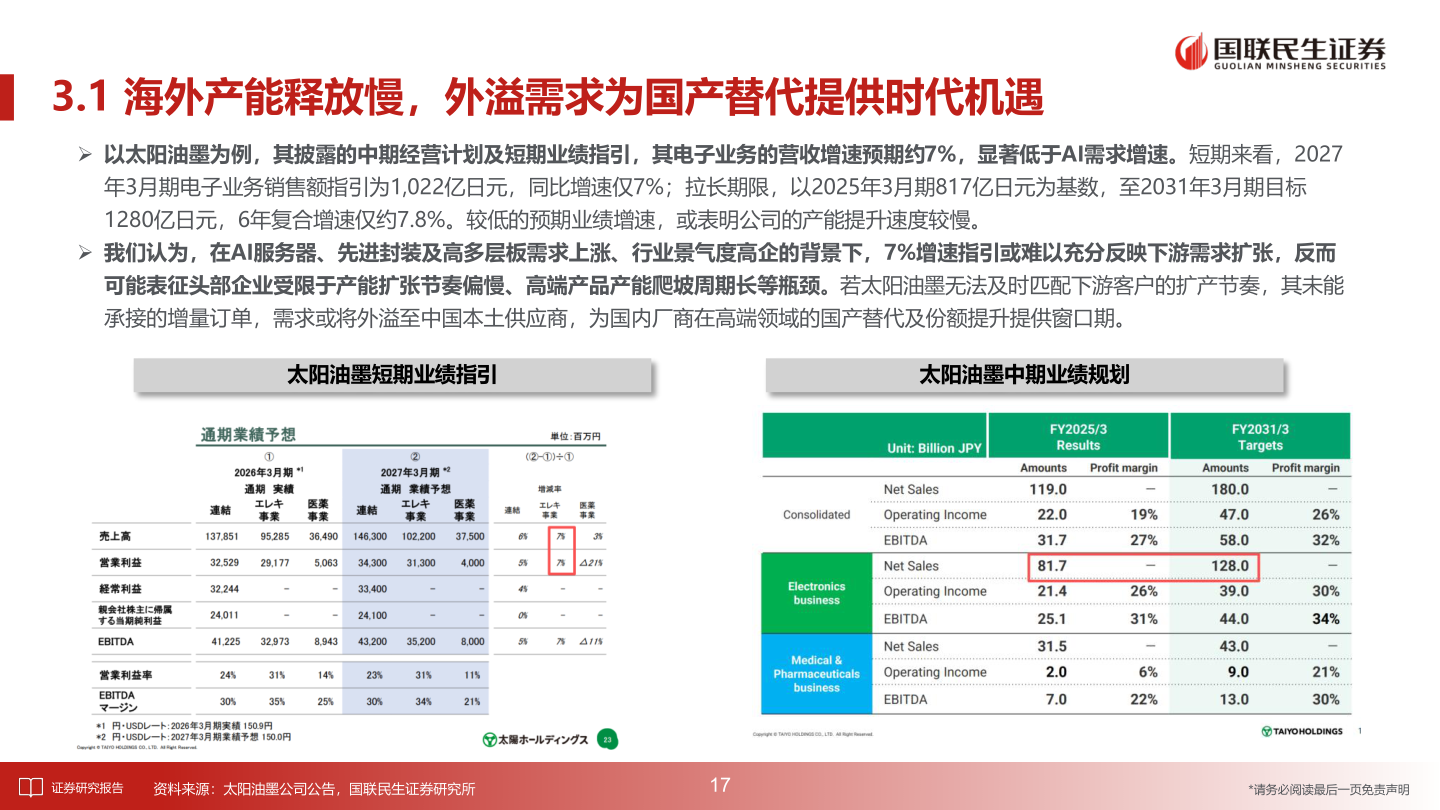Select the 95,285 cell
The width and height of the screenshot is (1440, 810).
pyautogui.click(x=275, y=536)
